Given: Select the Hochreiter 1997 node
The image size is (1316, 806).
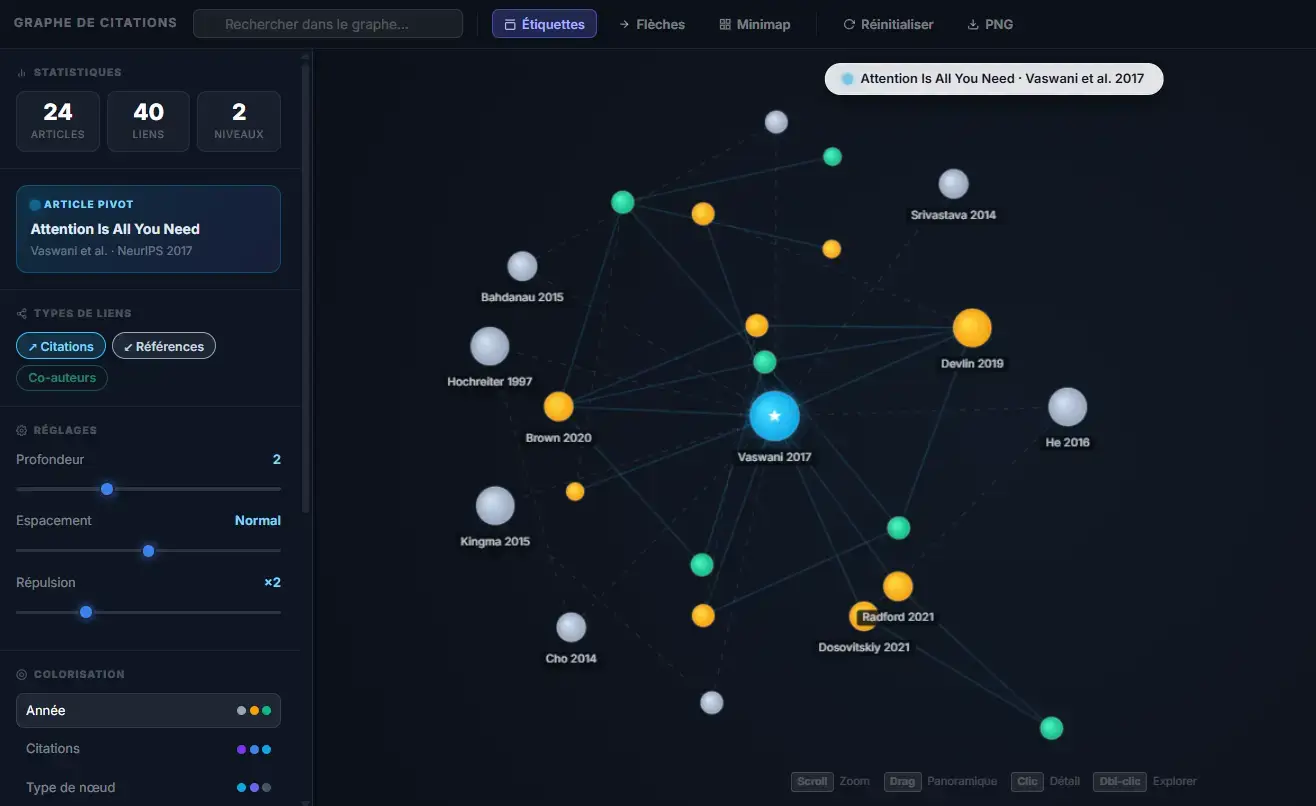Looking at the screenshot, I should 490,346.
